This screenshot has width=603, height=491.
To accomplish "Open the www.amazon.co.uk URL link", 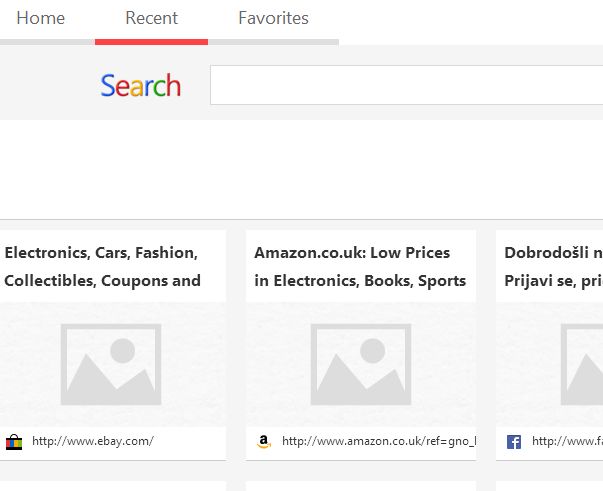I will coord(378,441).
